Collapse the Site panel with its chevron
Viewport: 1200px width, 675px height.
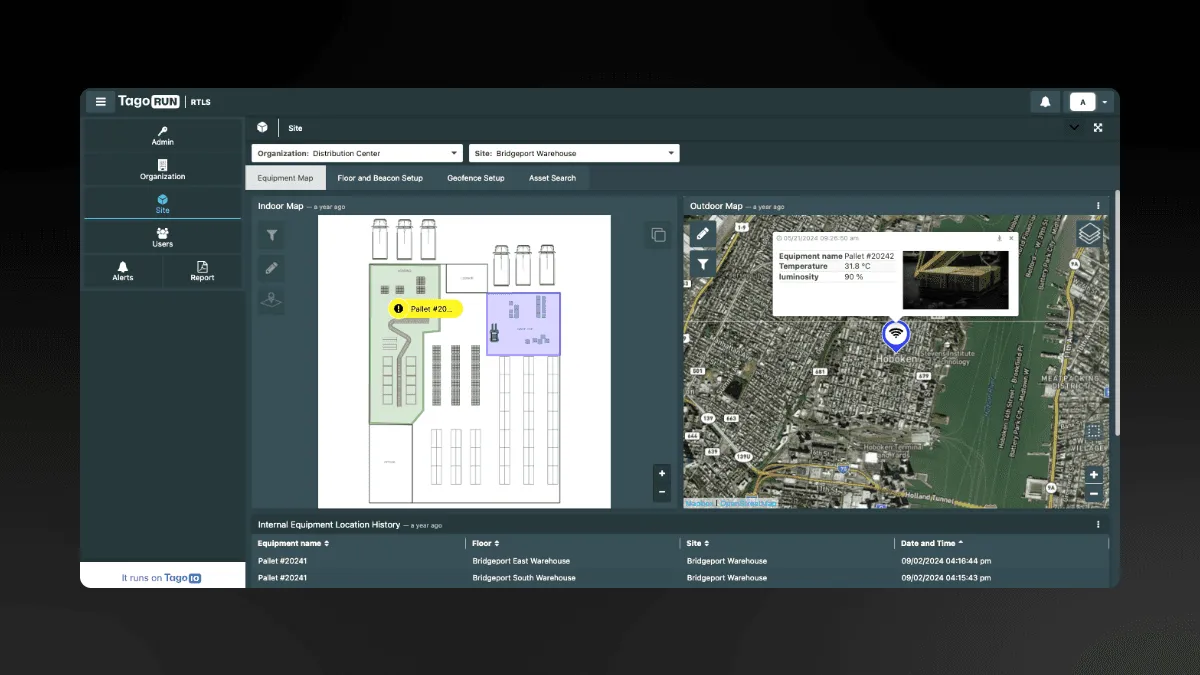[x=1075, y=127]
